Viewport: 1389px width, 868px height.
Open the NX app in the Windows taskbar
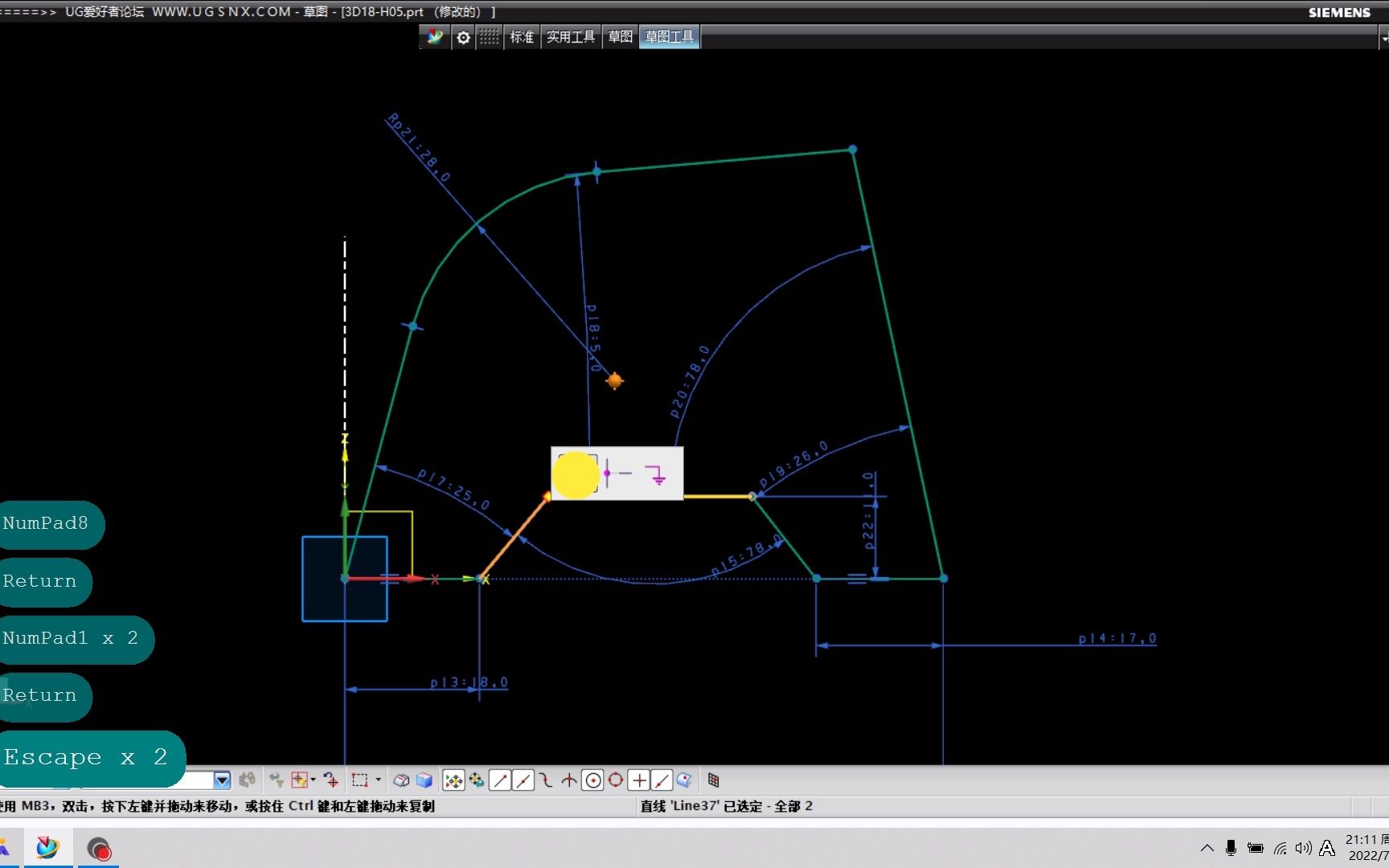pyautogui.click(x=48, y=848)
